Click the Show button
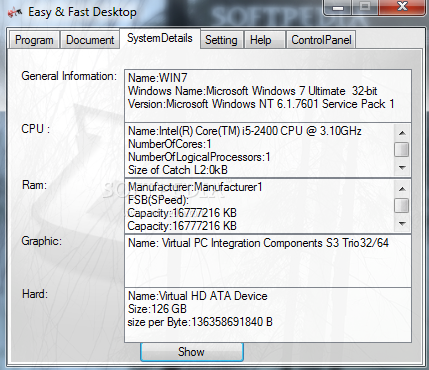 (192, 352)
